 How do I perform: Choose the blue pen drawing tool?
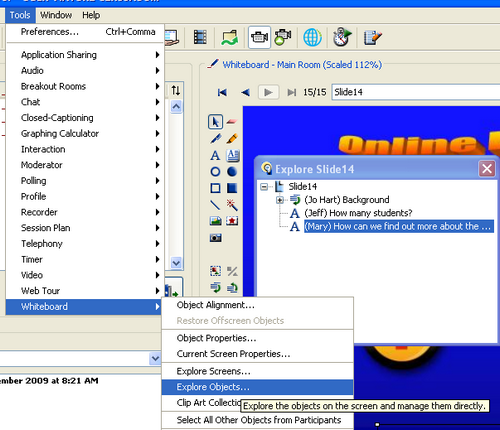[215, 138]
